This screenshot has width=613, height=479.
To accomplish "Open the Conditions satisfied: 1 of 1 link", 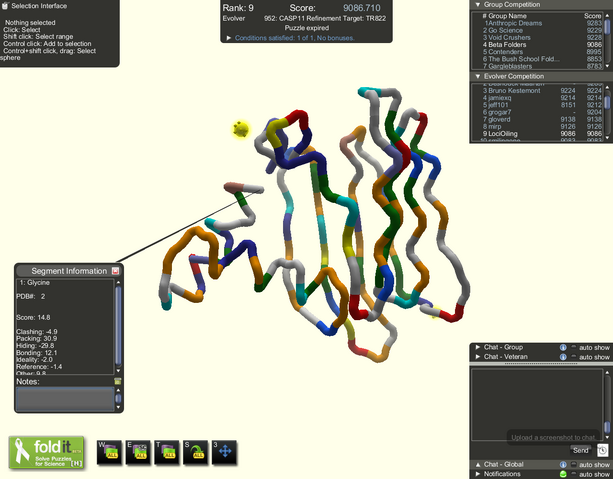I will [x=294, y=38].
